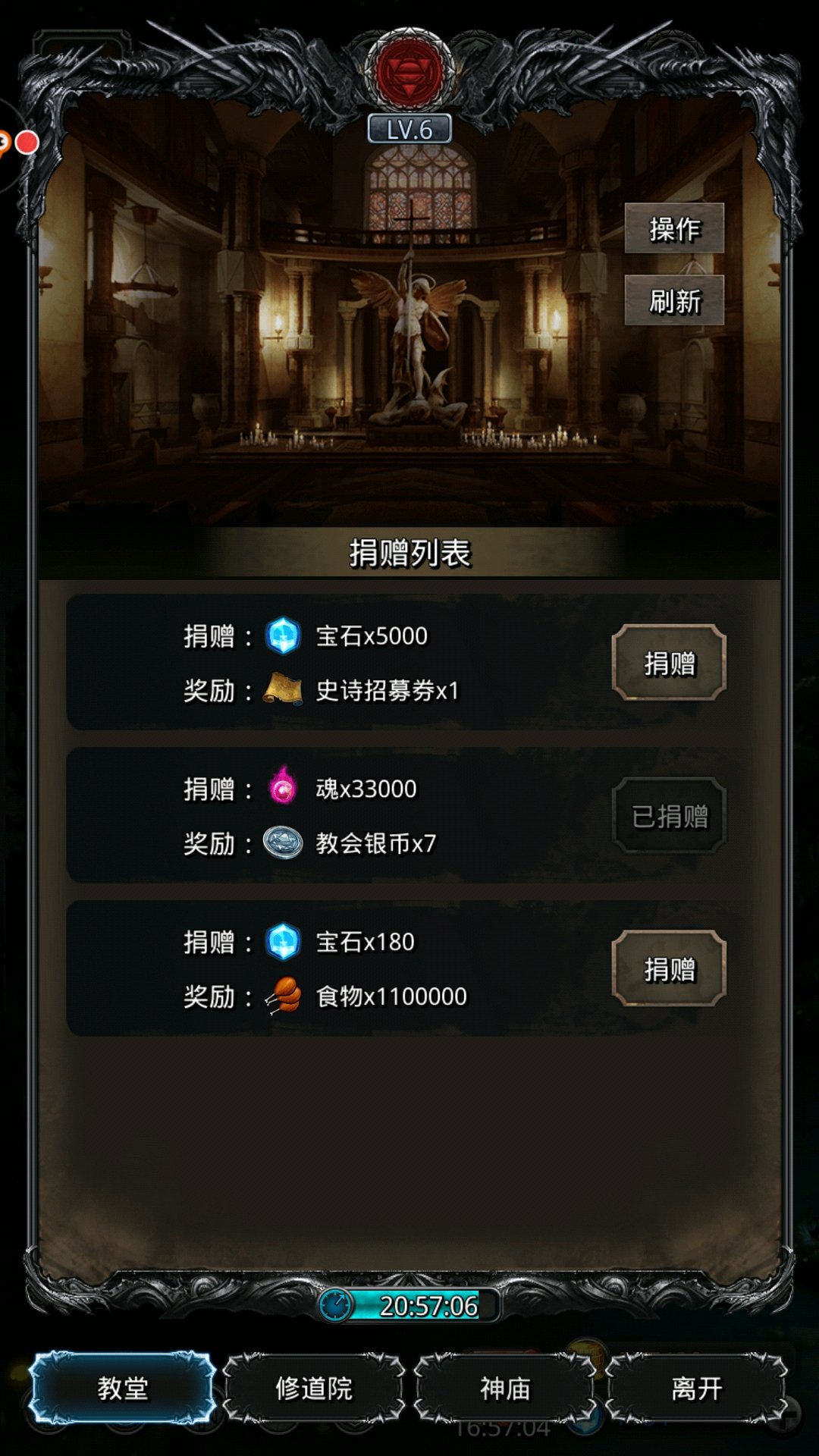Click the red emblem above LV.6
Image resolution: width=819 pixels, height=1456 pixels.
[409, 74]
